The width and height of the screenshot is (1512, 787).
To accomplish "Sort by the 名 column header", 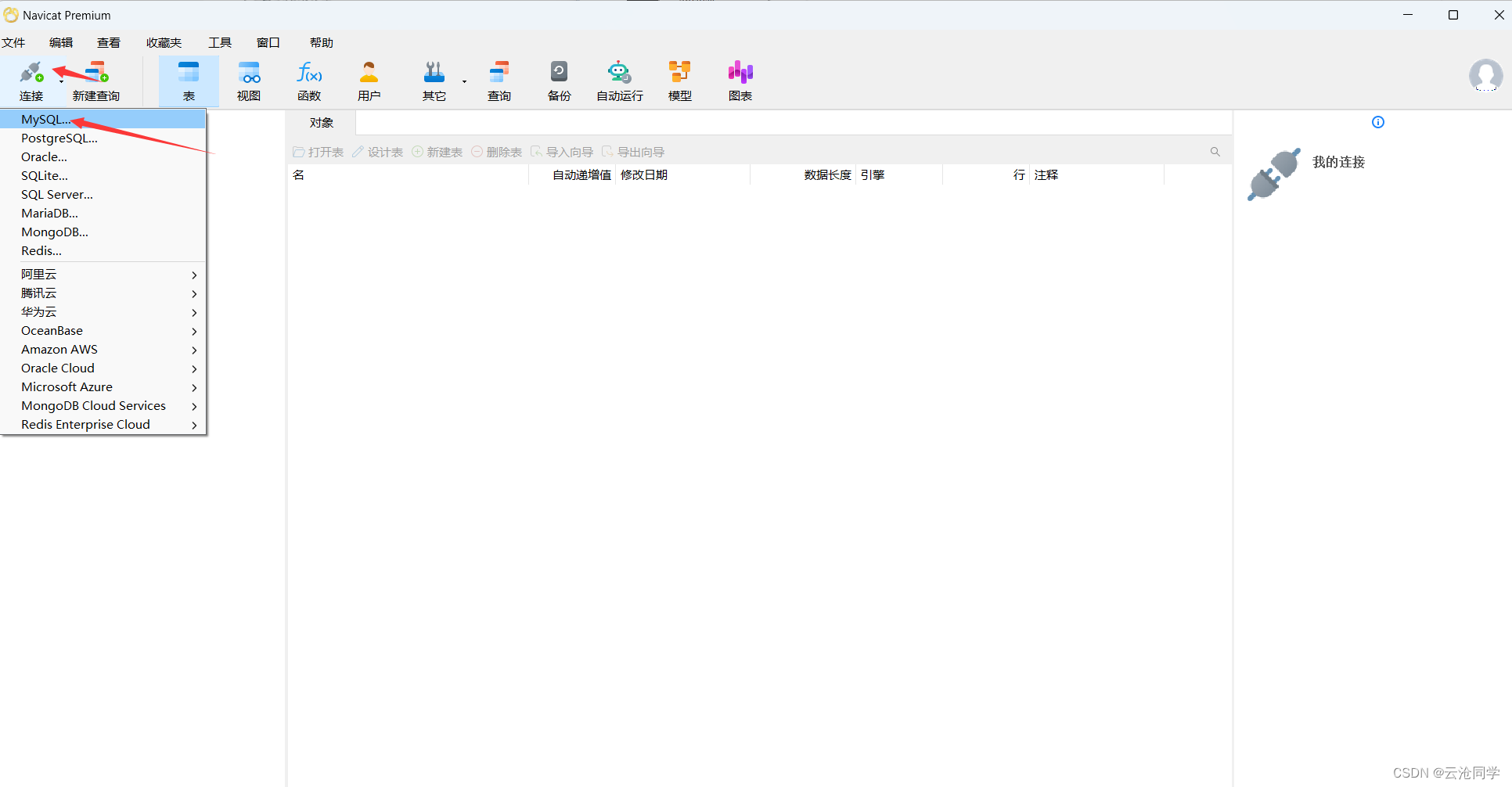I will [x=408, y=175].
